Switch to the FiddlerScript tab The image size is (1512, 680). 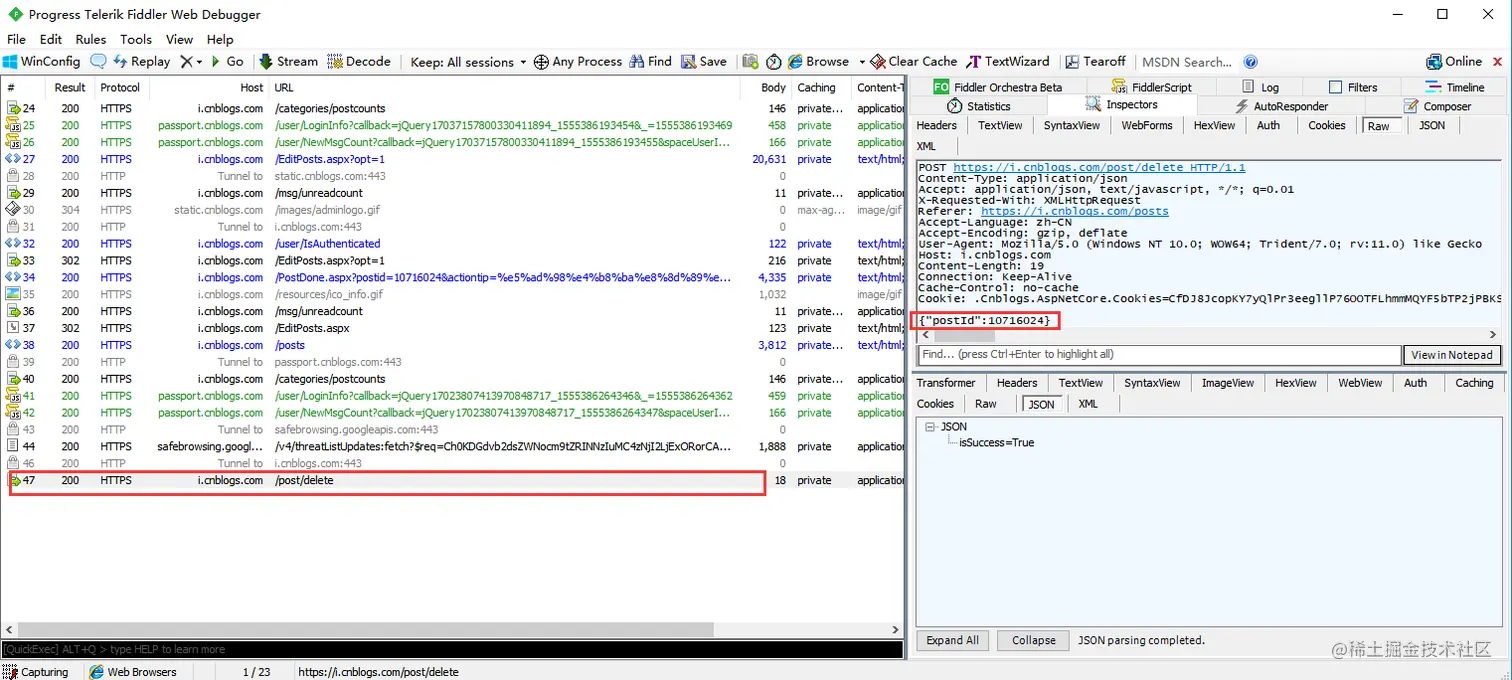[x=1150, y=87]
